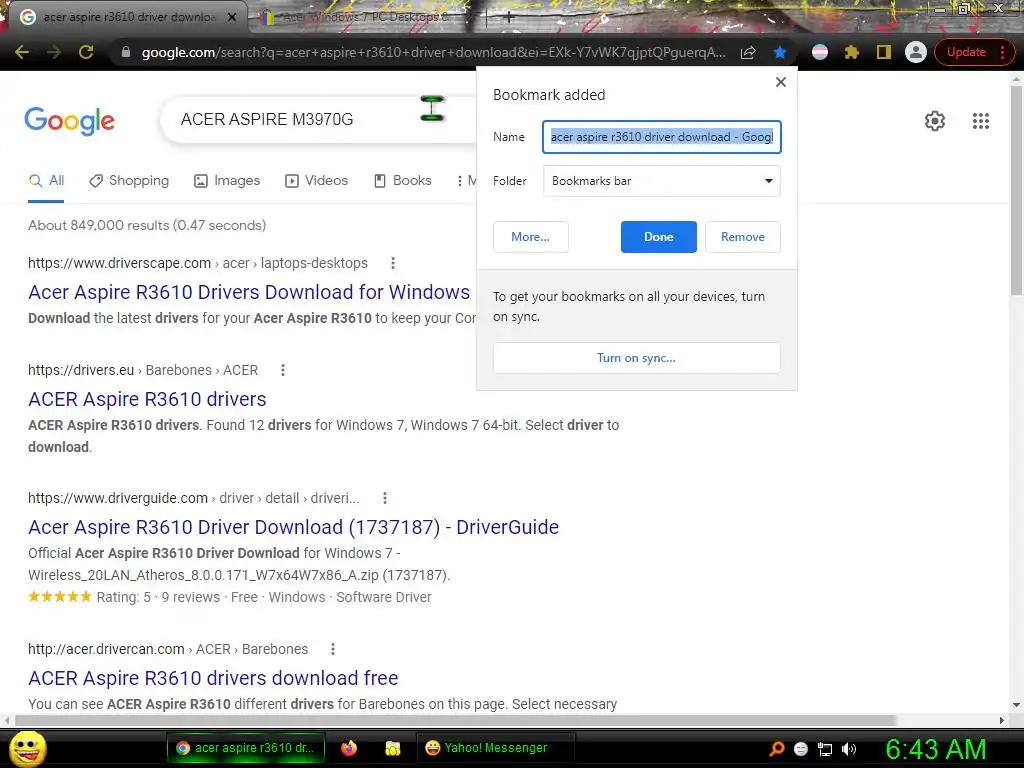Open the Chrome profile avatar
Viewport: 1024px width, 768px height.
(916, 52)
